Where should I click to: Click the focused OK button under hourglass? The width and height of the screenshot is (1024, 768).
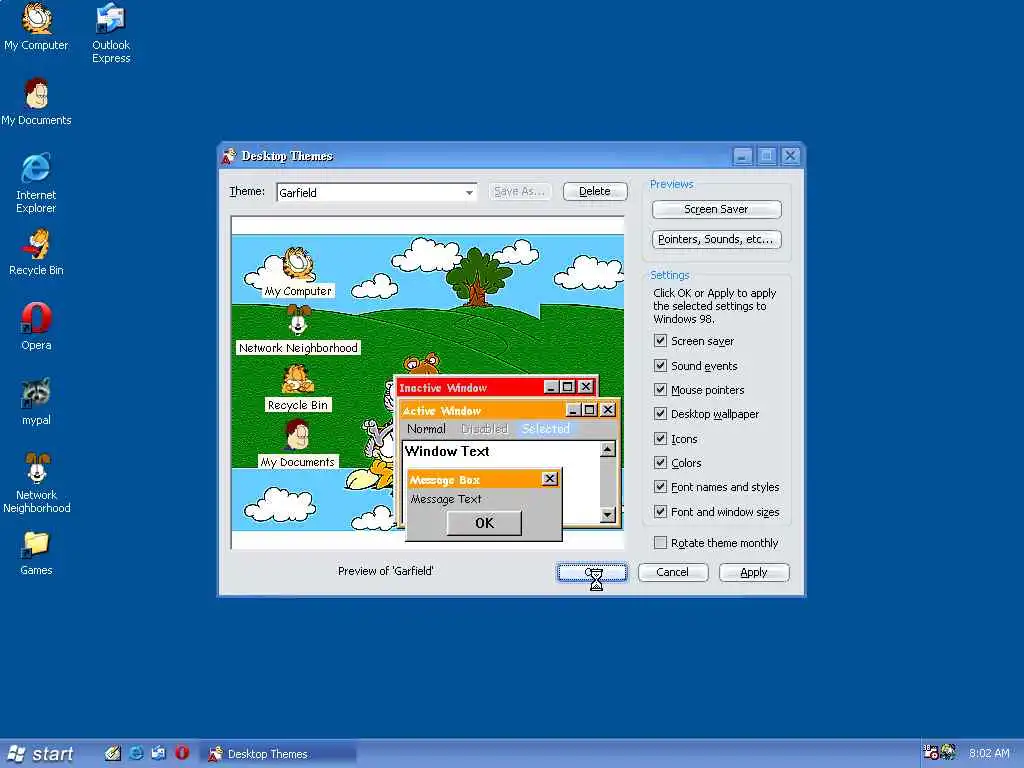click(592, 572)
